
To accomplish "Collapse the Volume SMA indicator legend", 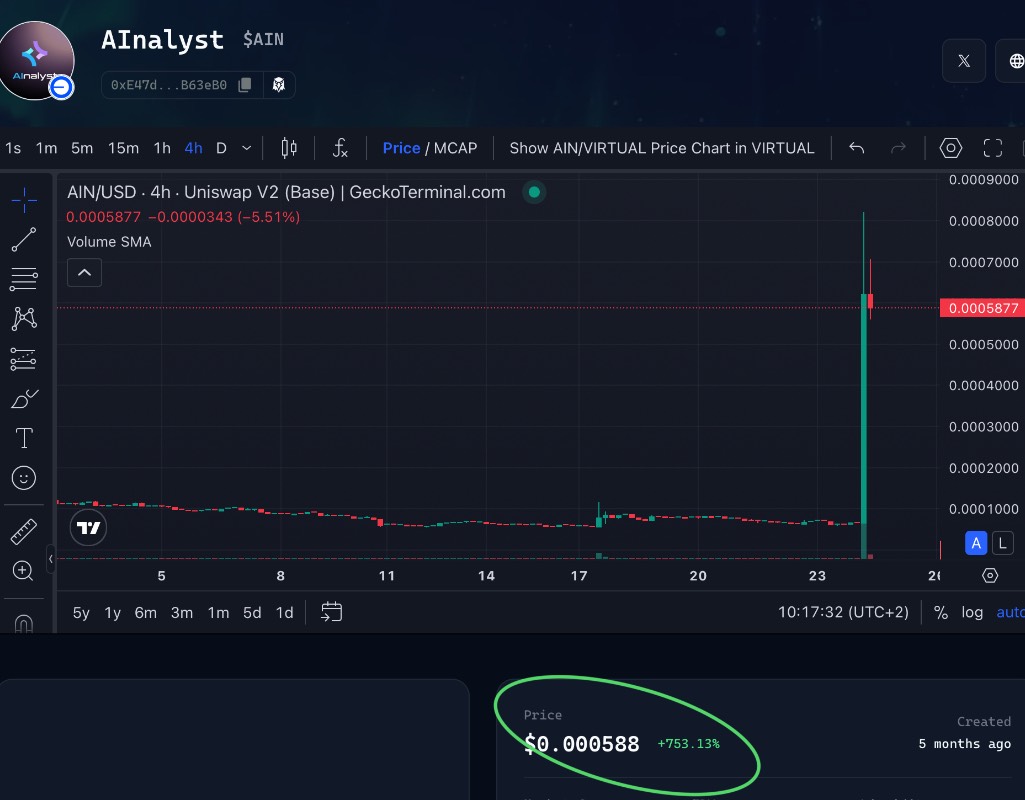I will point(84,272).
